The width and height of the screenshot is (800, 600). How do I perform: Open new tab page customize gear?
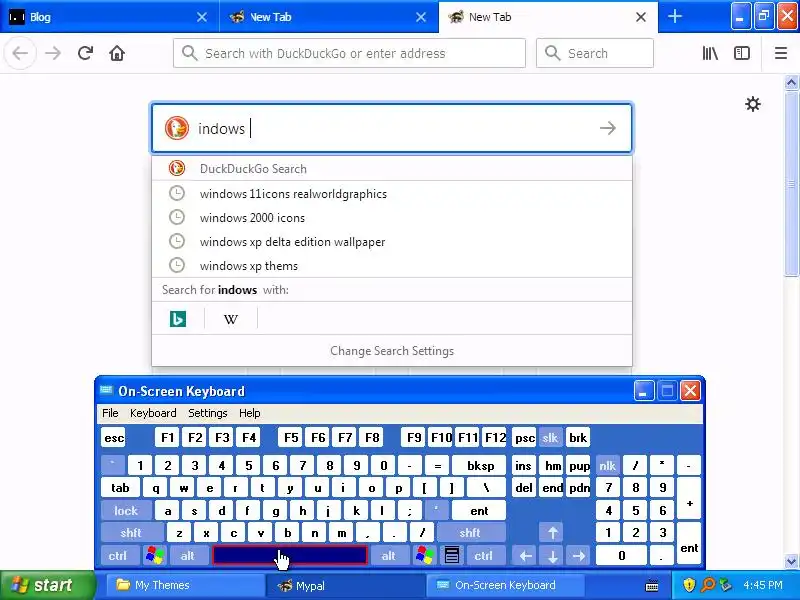pyautogui.click(x=753, y=105)
